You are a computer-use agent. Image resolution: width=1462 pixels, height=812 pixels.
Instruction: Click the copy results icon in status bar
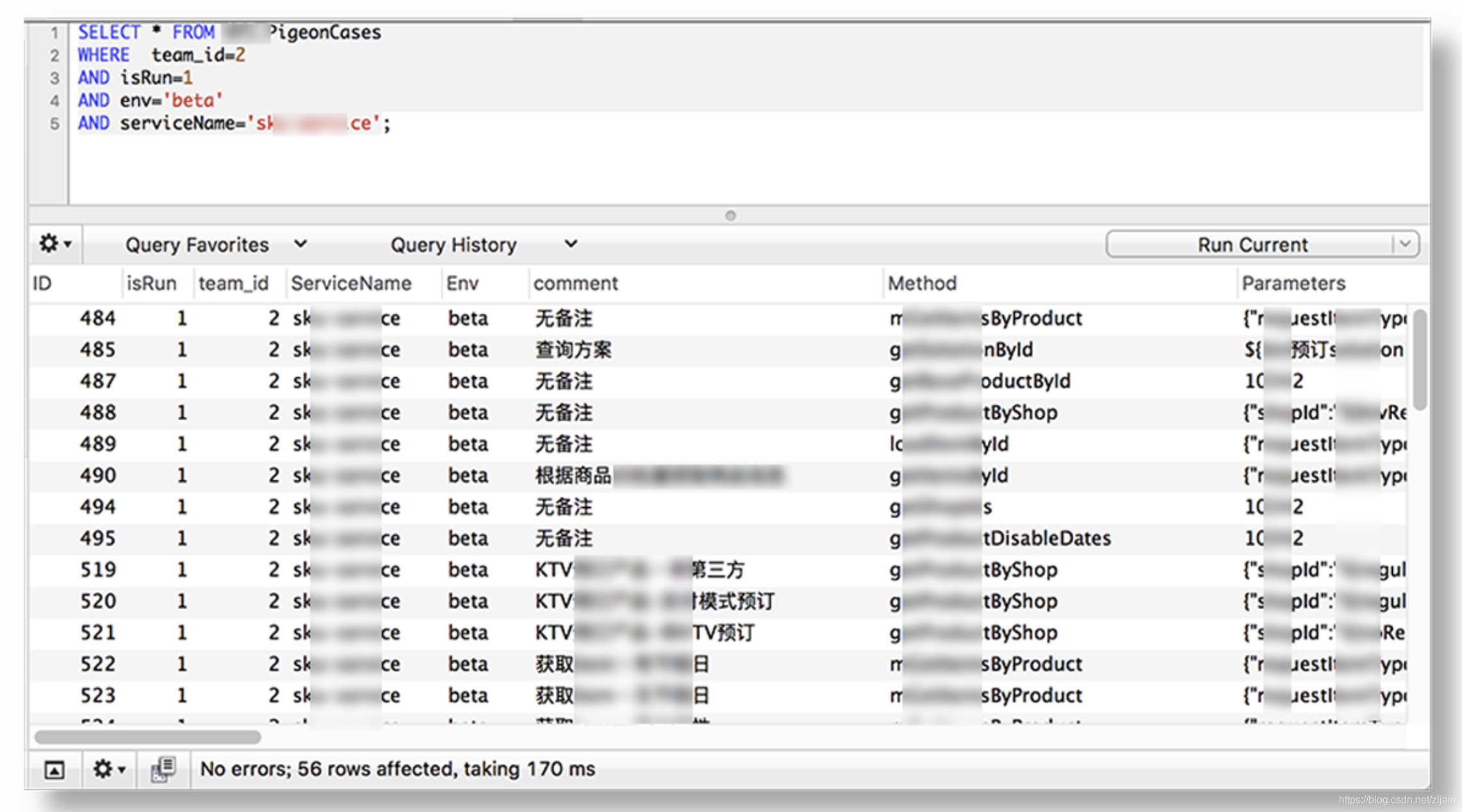coord(163,769)
